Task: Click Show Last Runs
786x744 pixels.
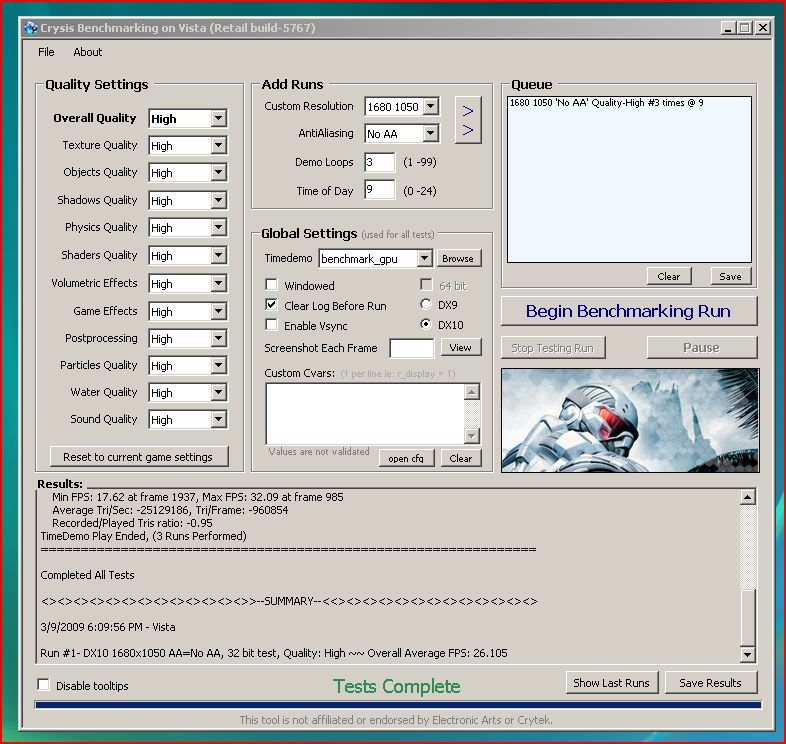Action: [612, 683]
